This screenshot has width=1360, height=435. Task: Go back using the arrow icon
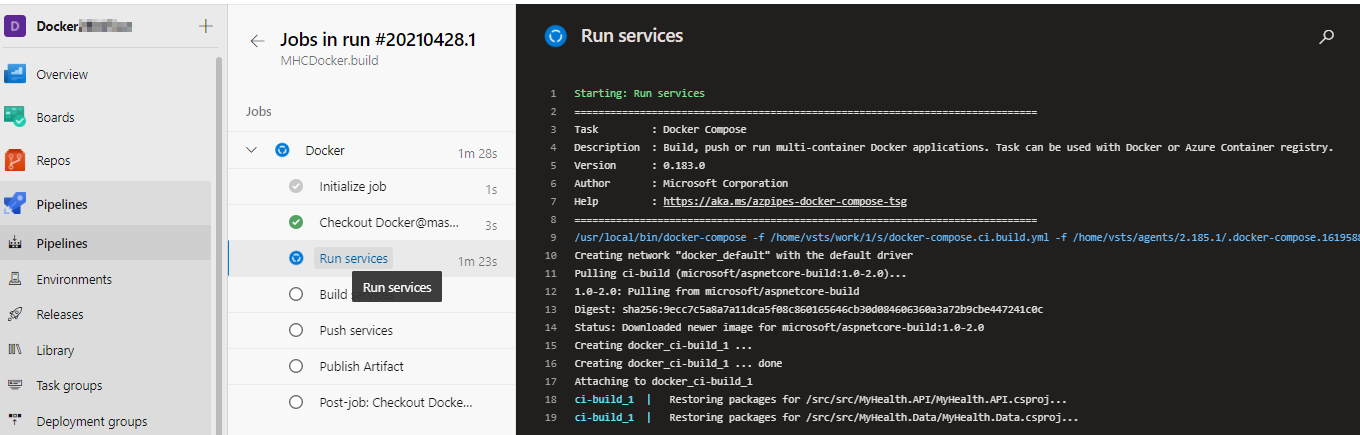tap(257, 41)
